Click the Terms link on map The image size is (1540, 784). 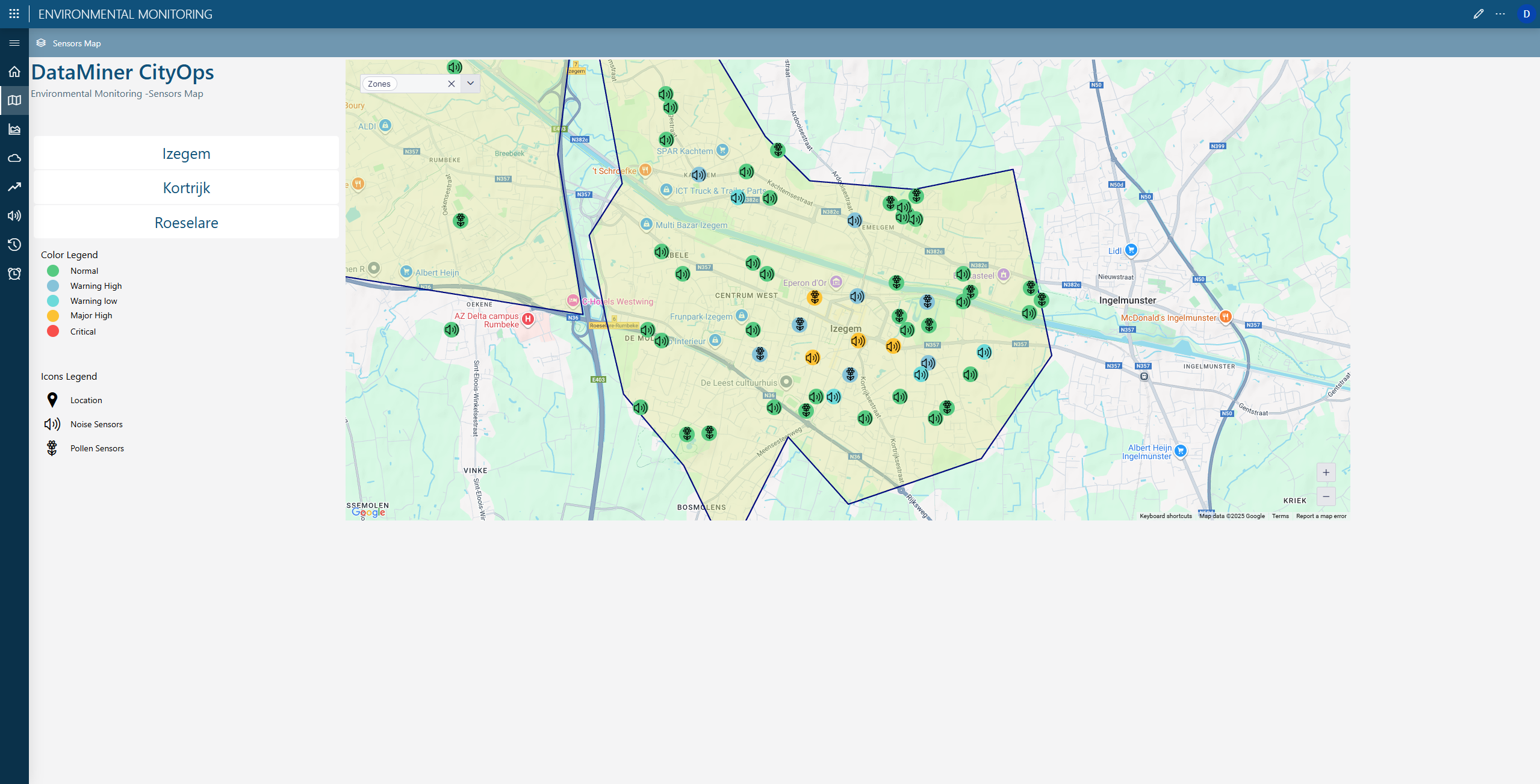coord(1280,516)
